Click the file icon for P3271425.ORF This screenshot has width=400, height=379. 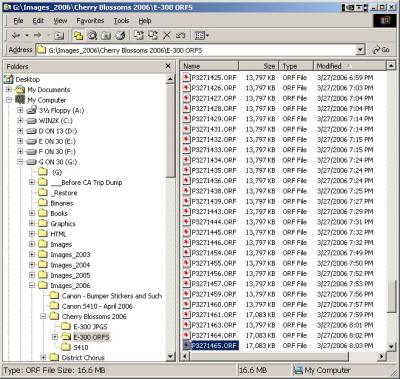[186, 77]
